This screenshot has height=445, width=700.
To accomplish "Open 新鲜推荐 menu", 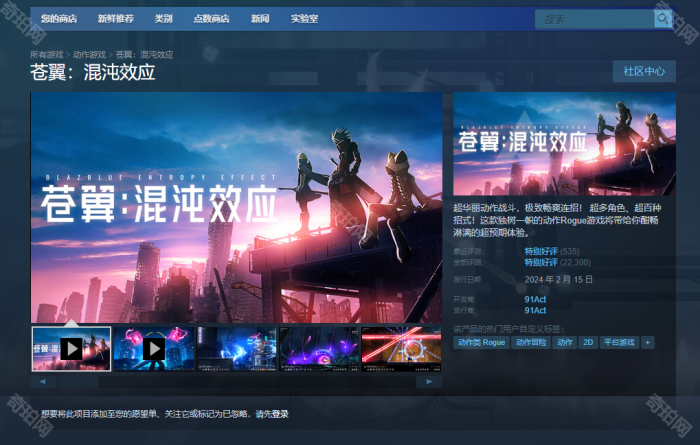I will pos(116,19).
